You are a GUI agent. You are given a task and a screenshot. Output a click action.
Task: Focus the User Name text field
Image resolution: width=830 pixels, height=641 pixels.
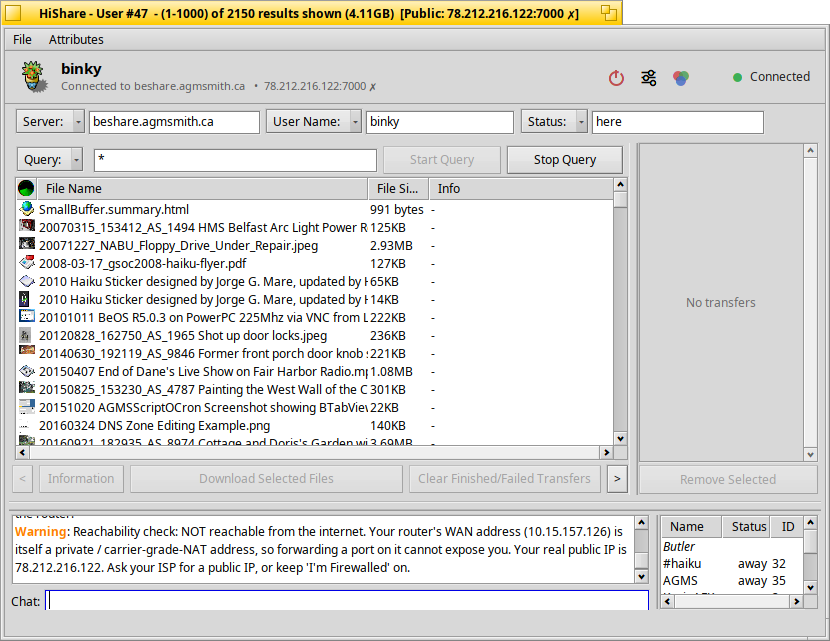point(439,122)
